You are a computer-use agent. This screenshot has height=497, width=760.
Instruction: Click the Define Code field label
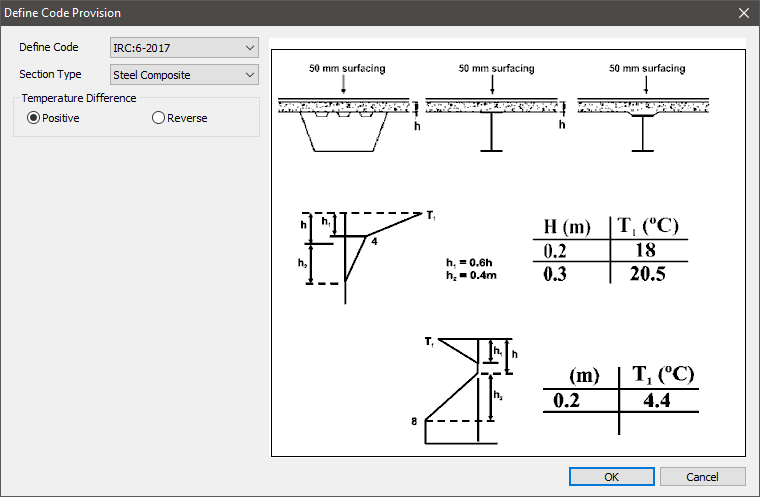pyautogui.click(x=49, y=47)
